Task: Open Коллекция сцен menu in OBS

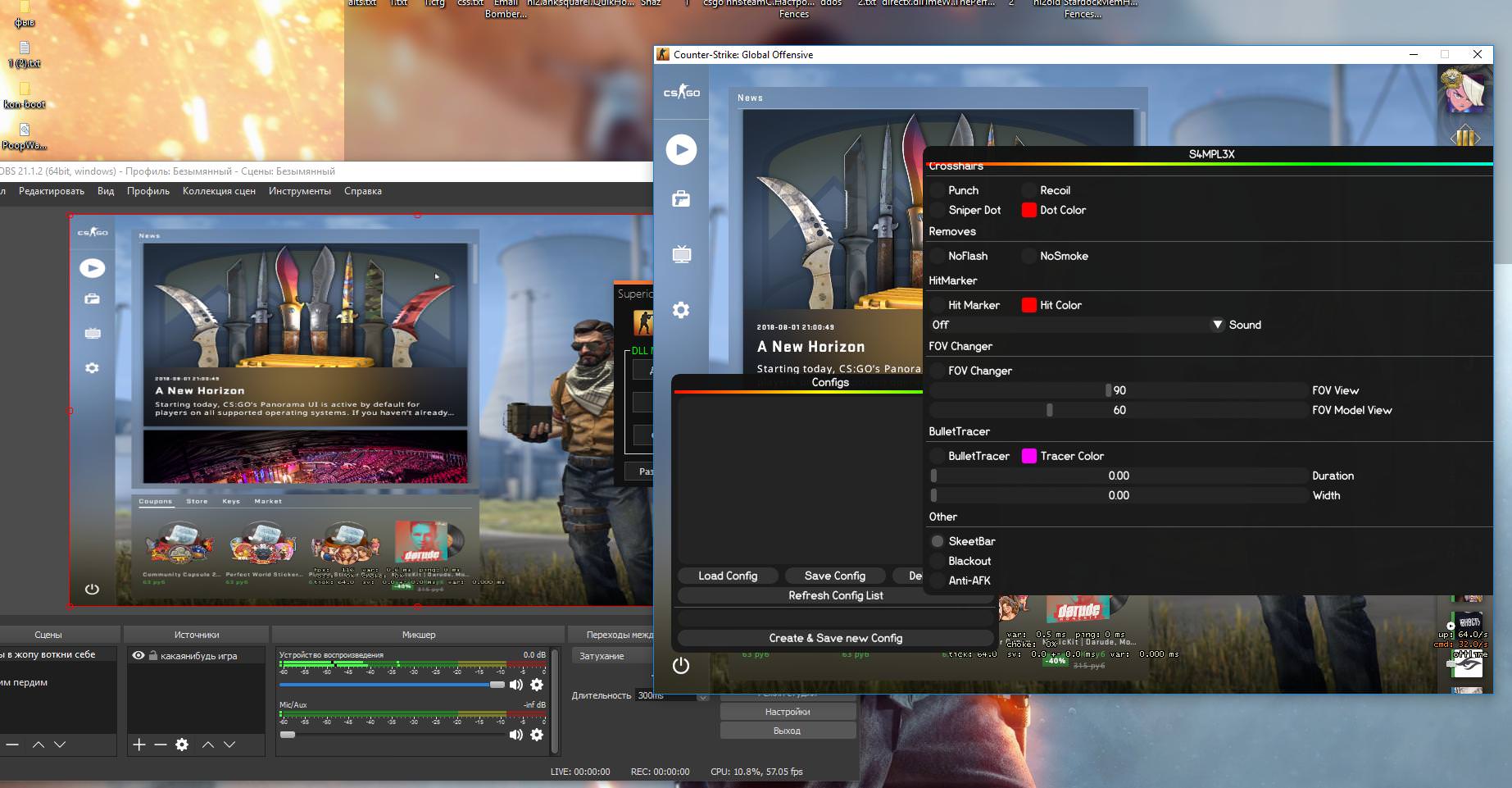Action: [219, 191]
